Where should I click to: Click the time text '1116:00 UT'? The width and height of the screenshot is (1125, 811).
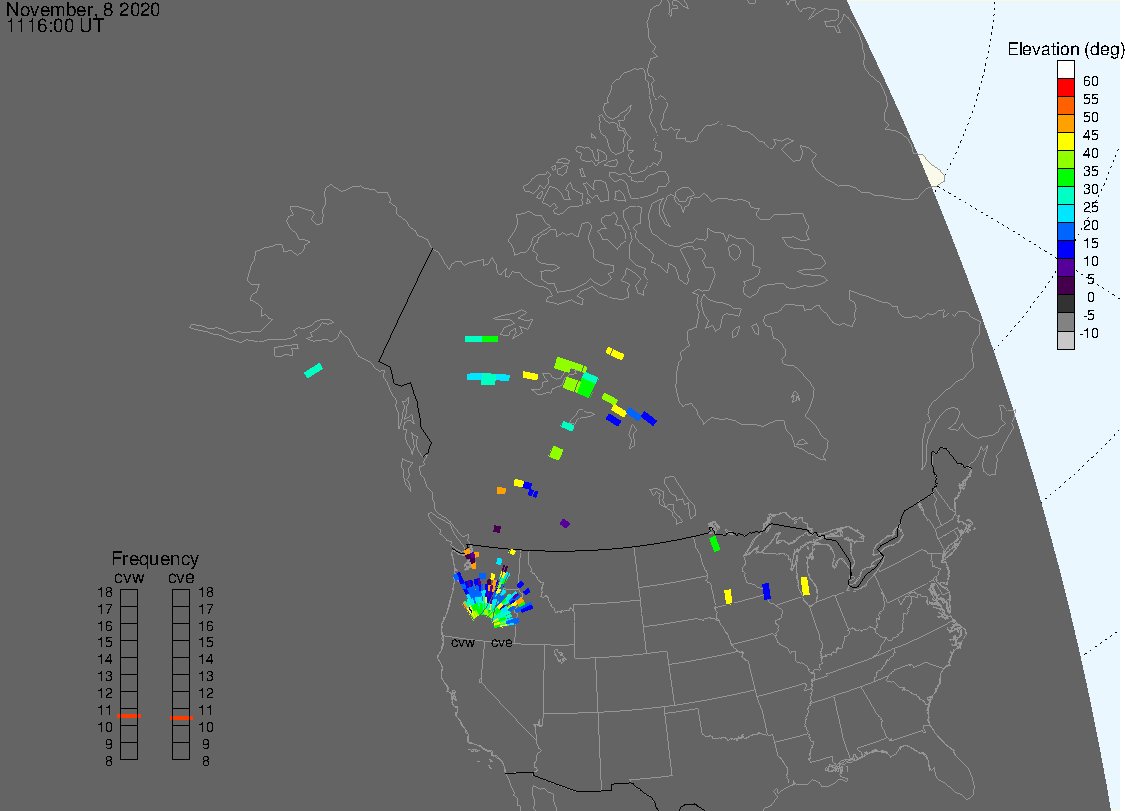[55, 26]
